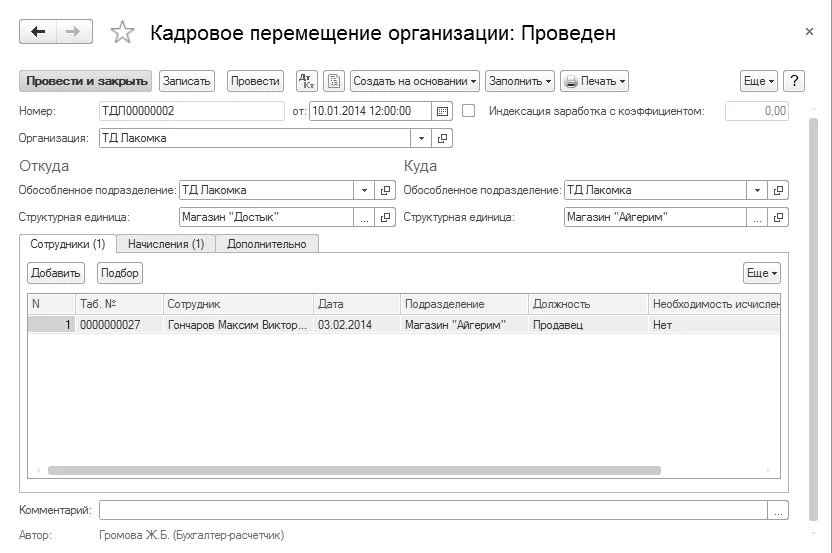The image size is (832, 553).
Task: Click the form vertical scrollbar
Action: 813,318
